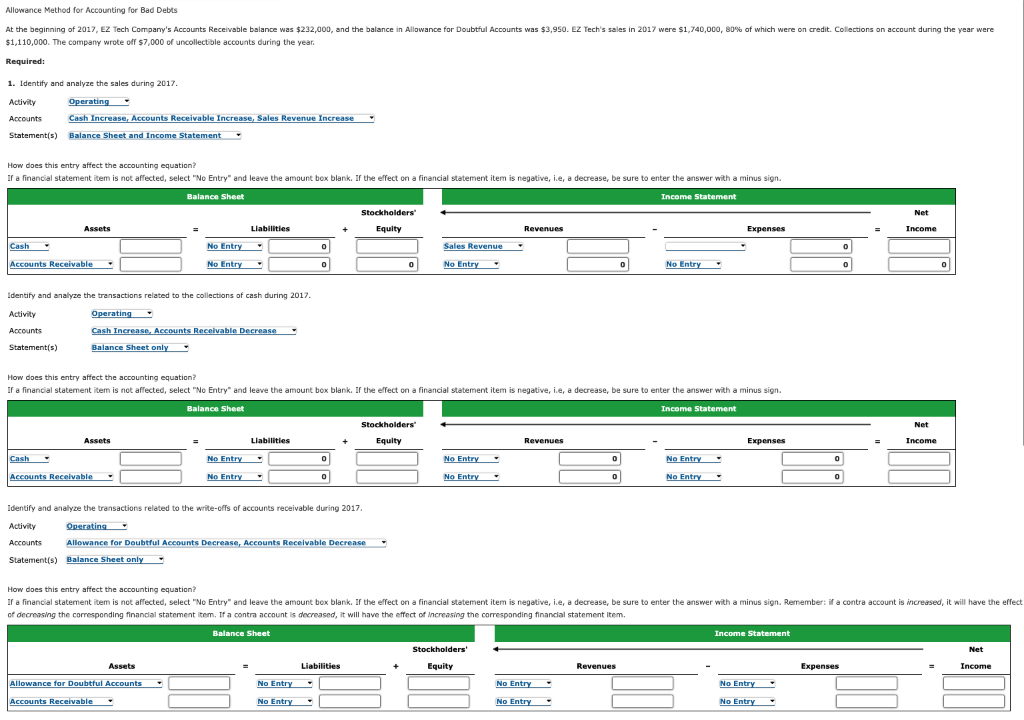Image resolution: width=1024 pixels, height=720 pixels.
Task: Click the Net Income box in sales first row
Action: point(919,246)
